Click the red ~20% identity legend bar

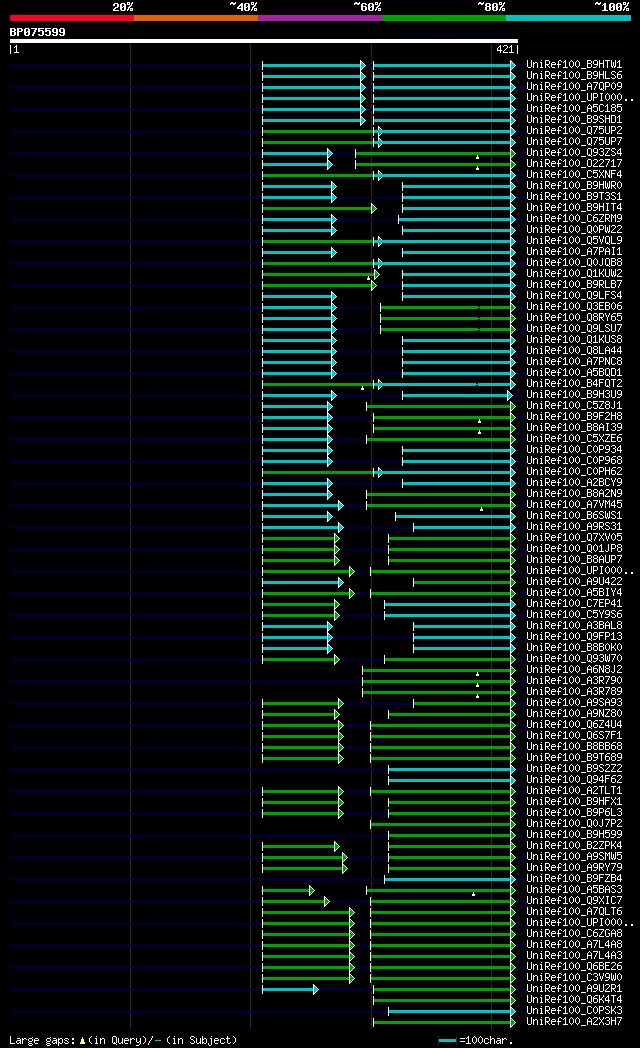[71, 18]
